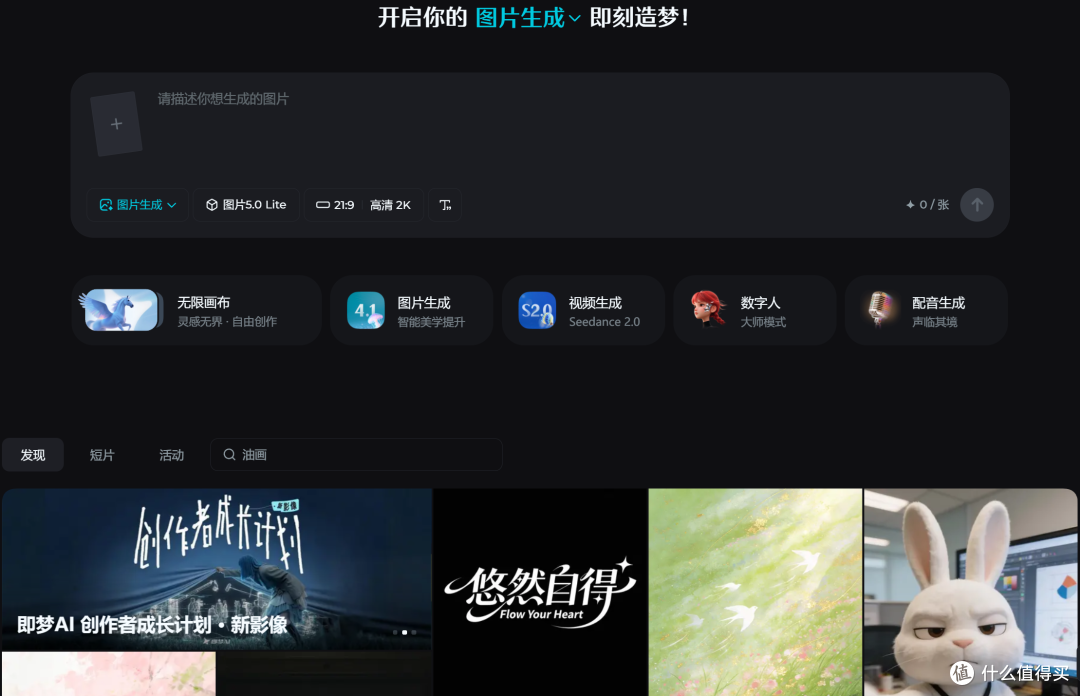Click the prompt field 请描述你想生成的图片

223,99
